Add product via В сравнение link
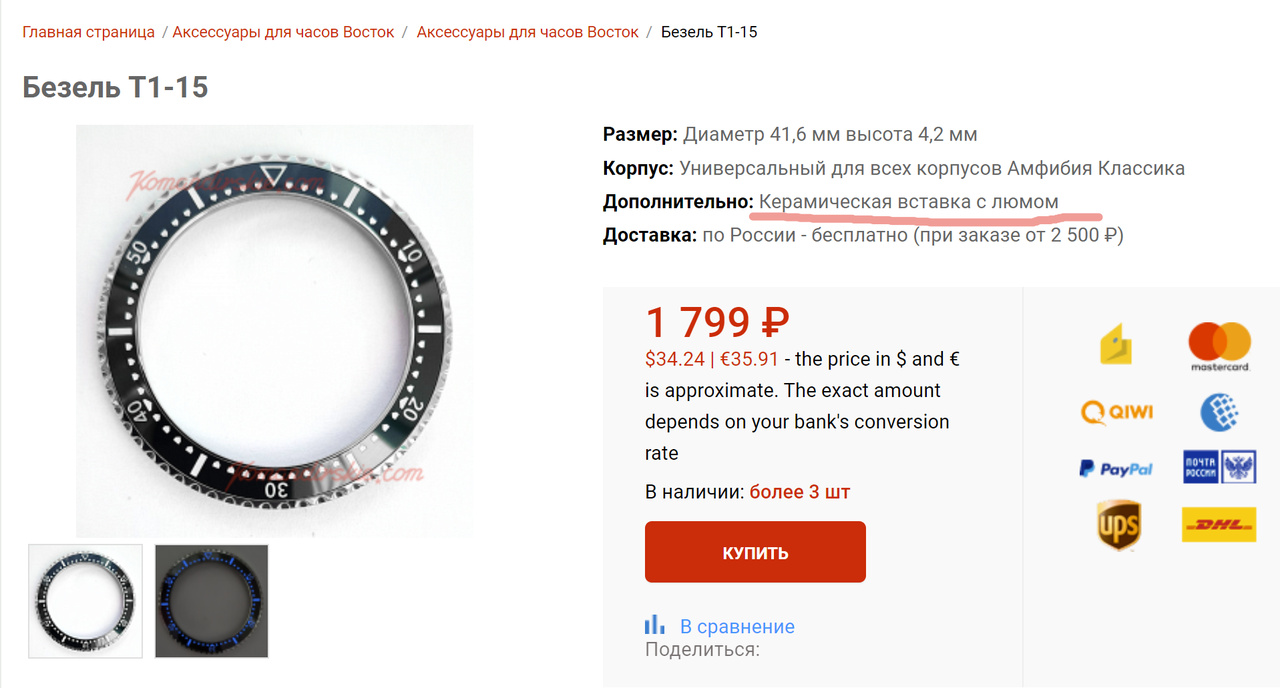This screenshot has height=688, width=1280. coord(737,627)
